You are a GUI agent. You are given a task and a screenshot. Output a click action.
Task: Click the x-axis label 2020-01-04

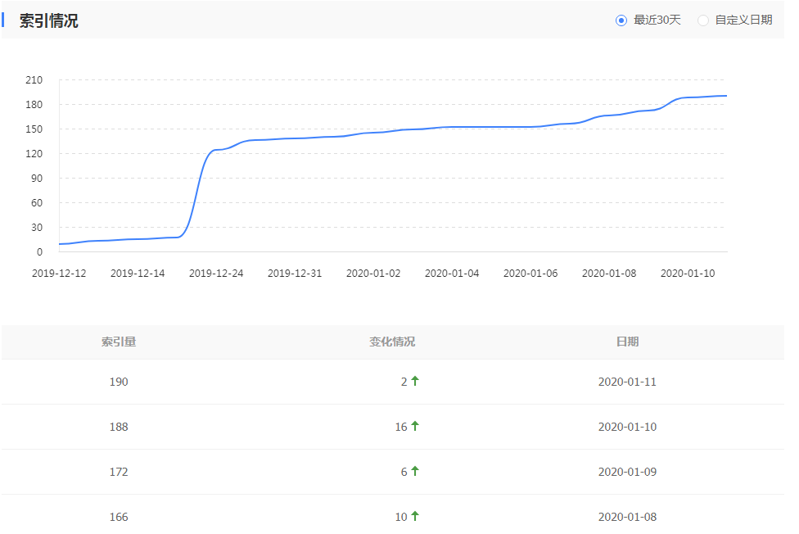(x=452, y=273)
